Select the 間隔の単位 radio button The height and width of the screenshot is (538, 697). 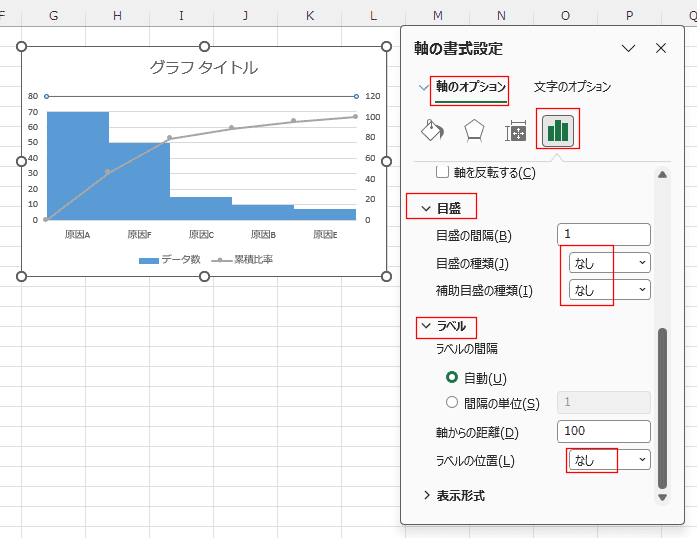tap(452, 402)
